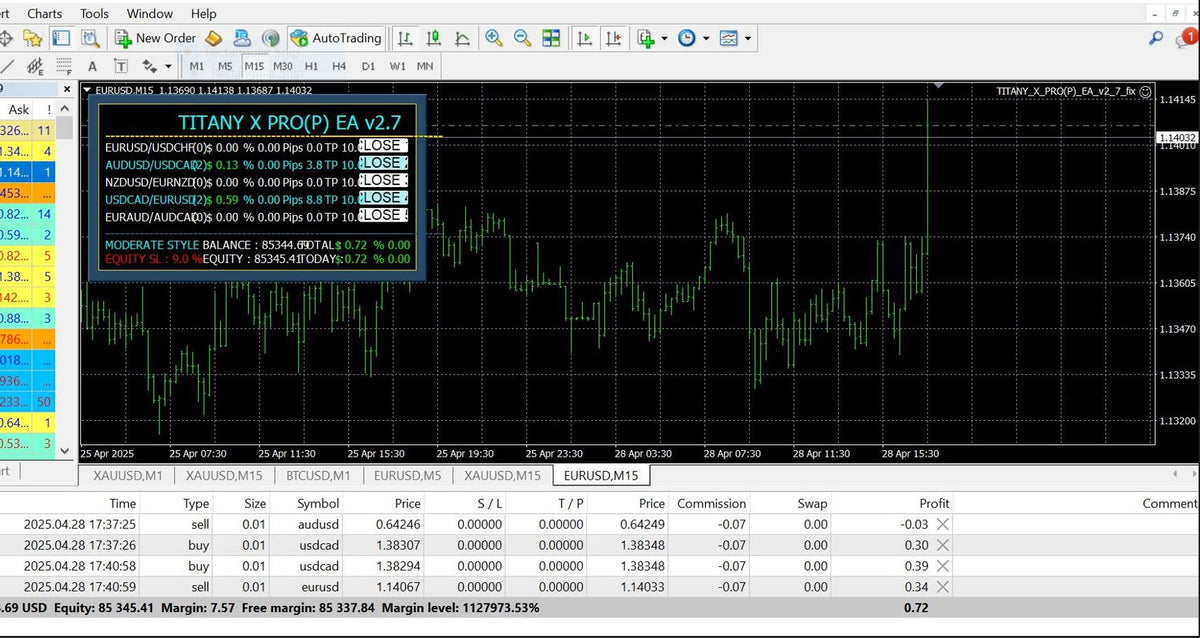Switch chart to bar chart view

tap(405, 38)
